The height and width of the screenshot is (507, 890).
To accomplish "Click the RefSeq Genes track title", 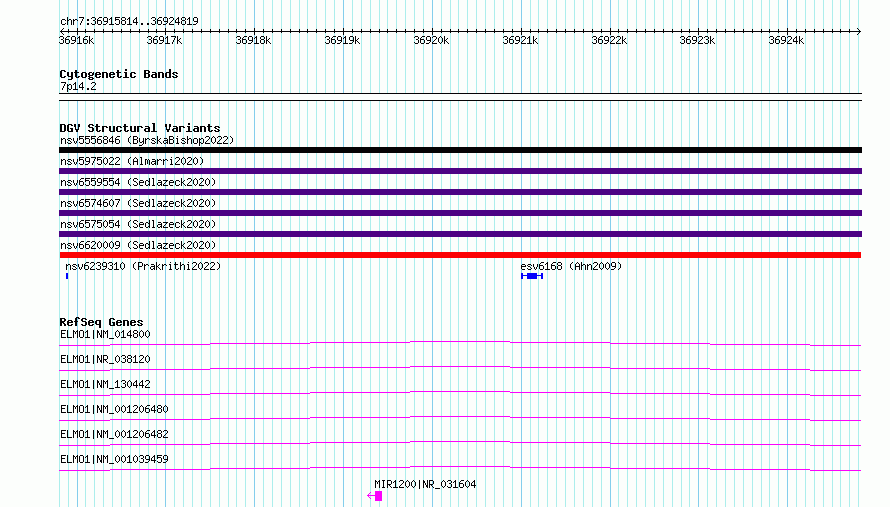I will coord(101,322).
